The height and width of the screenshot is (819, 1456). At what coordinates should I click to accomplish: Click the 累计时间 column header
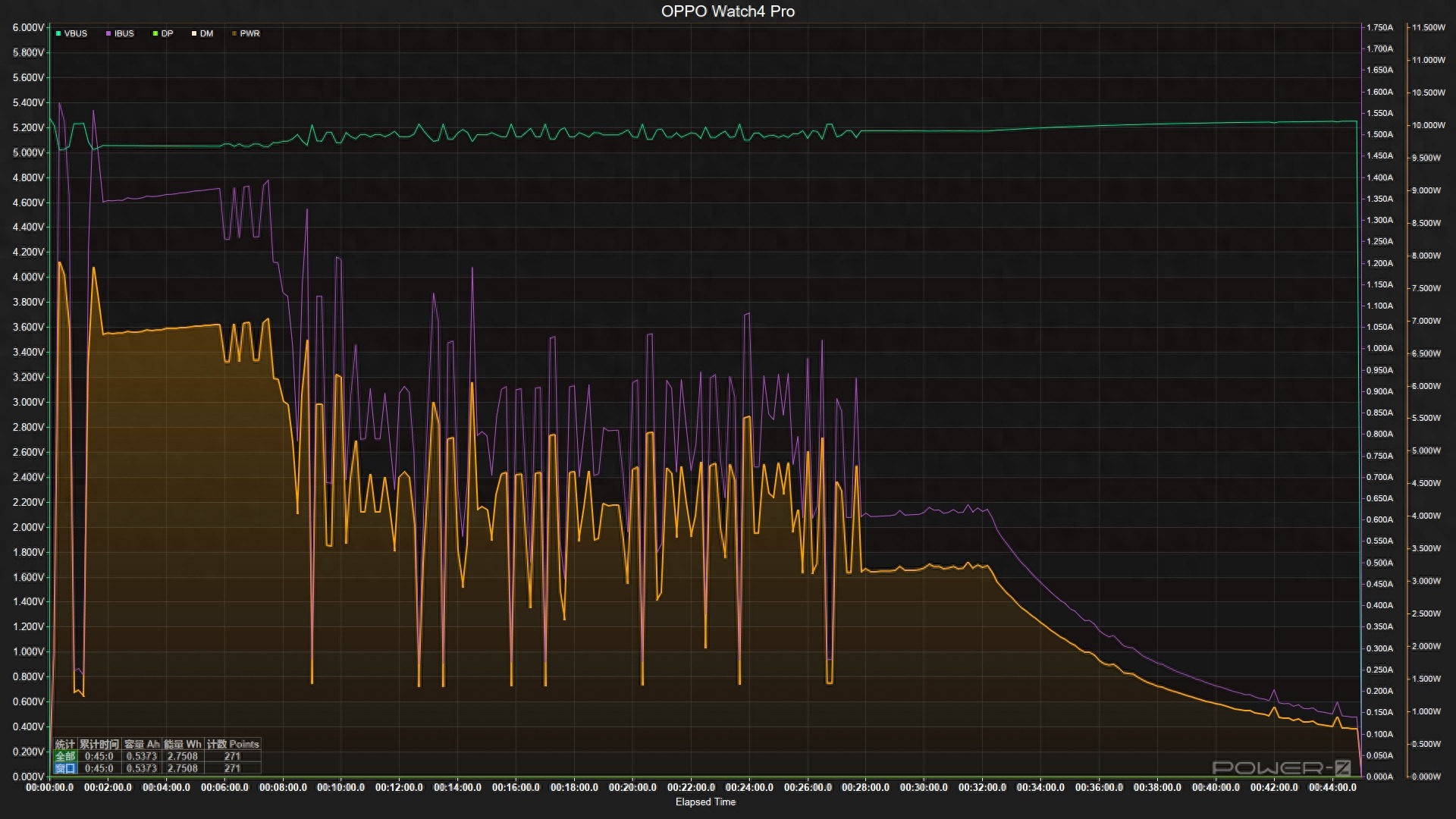coord(99,744)
